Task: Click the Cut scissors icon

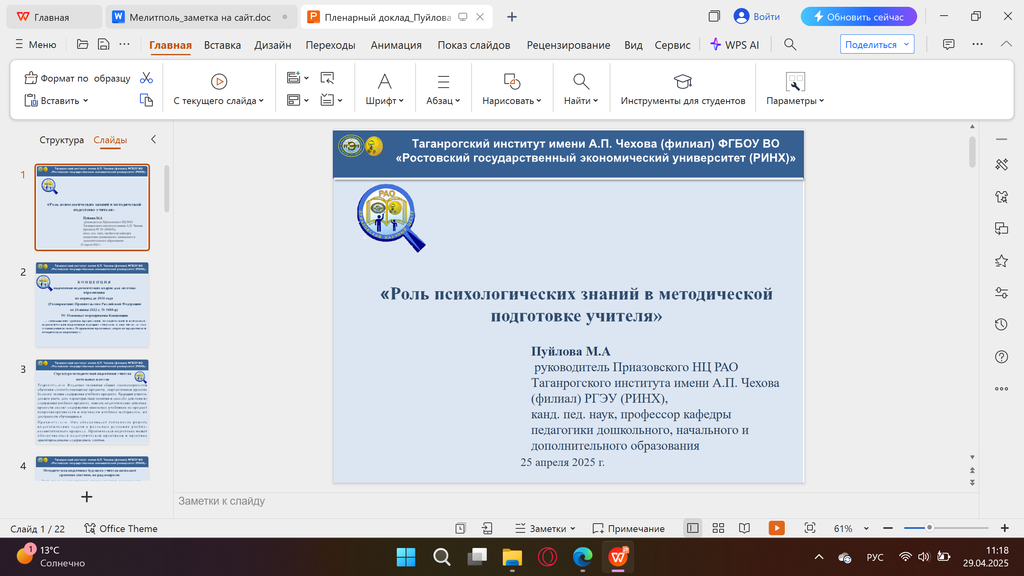Action: click(146, 78)
